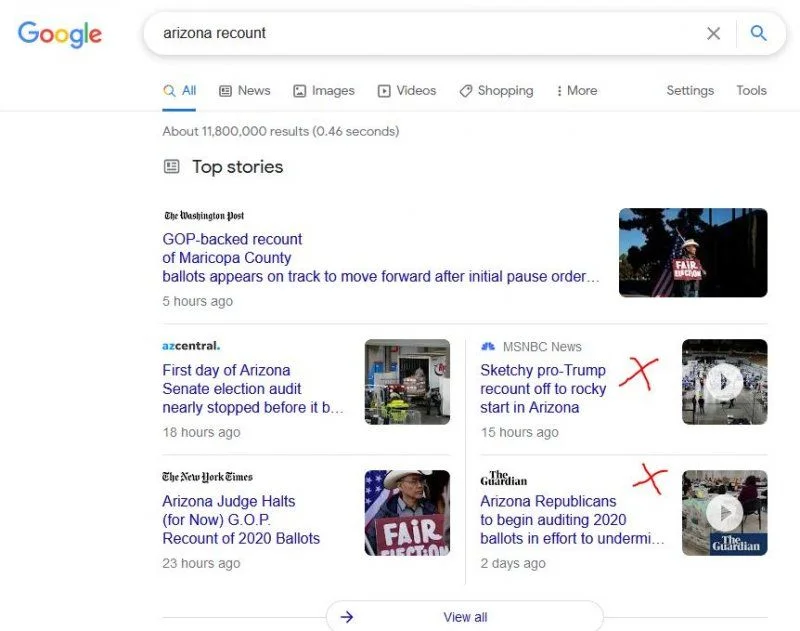Open the Washington Post story thumbnail
This screenshot has height=631, width=800.
point(693,253)
